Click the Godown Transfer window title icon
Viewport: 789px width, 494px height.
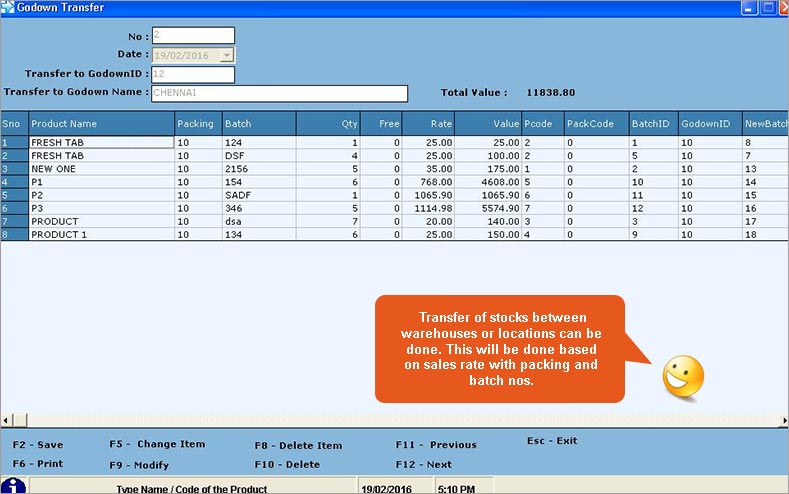(9, 8)
